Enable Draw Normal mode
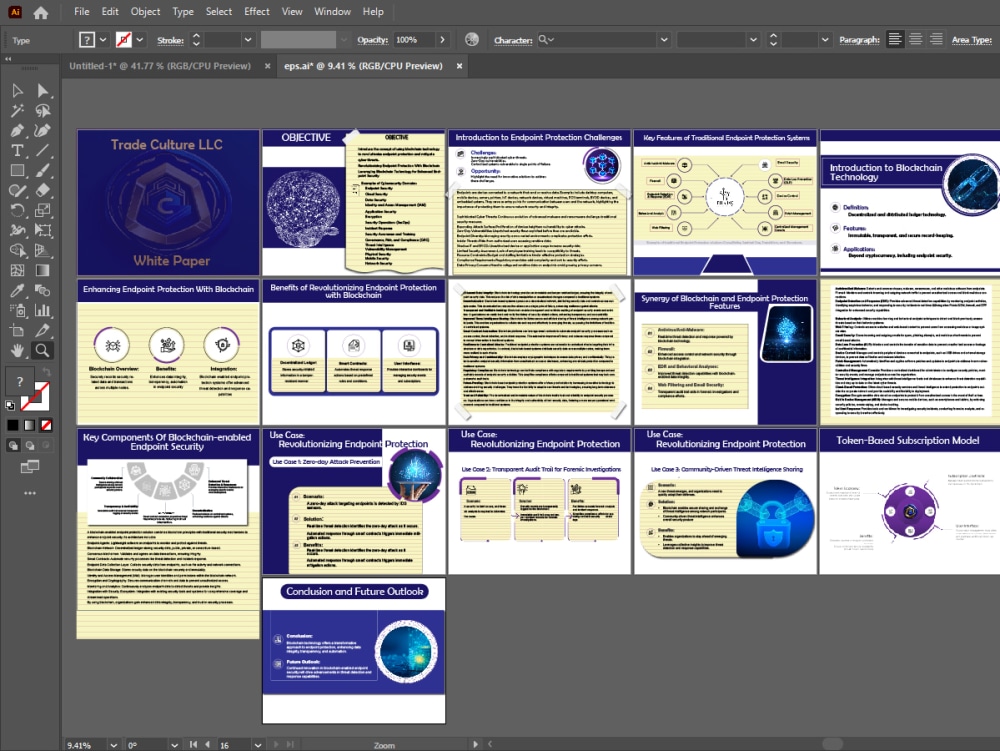This screenshot has height=751, width=1000. coord(13,446)
